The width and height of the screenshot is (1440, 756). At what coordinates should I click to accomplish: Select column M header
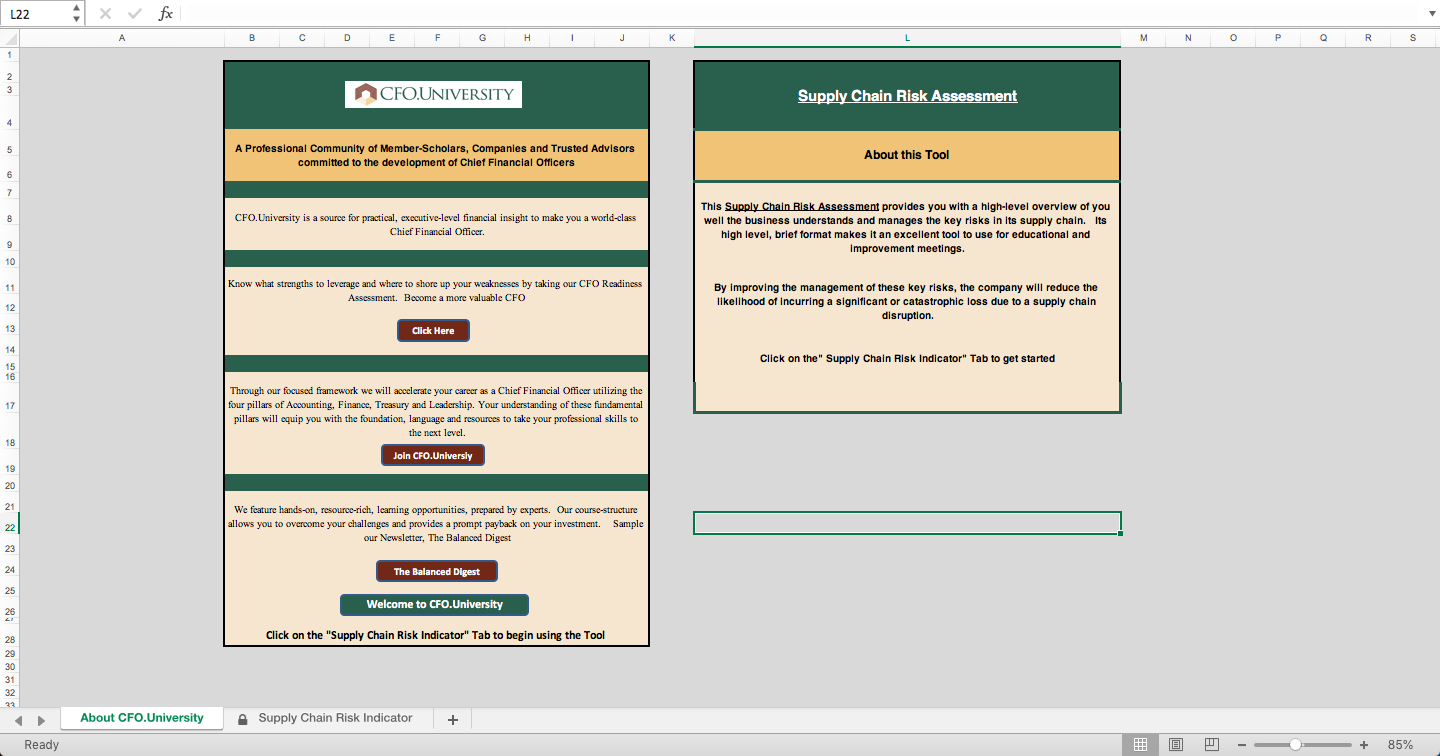(x=1143, y=37)
